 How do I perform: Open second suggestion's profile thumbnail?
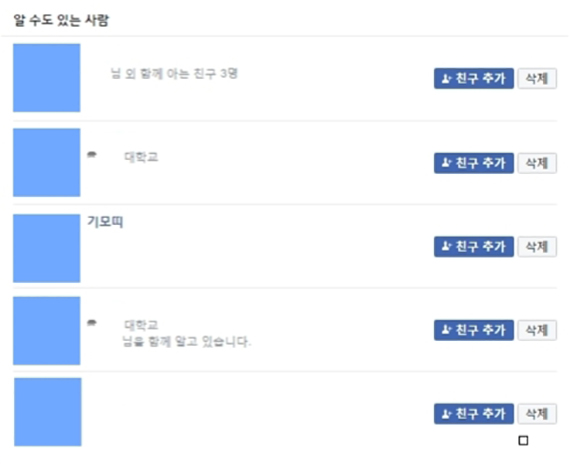(47, 162)
